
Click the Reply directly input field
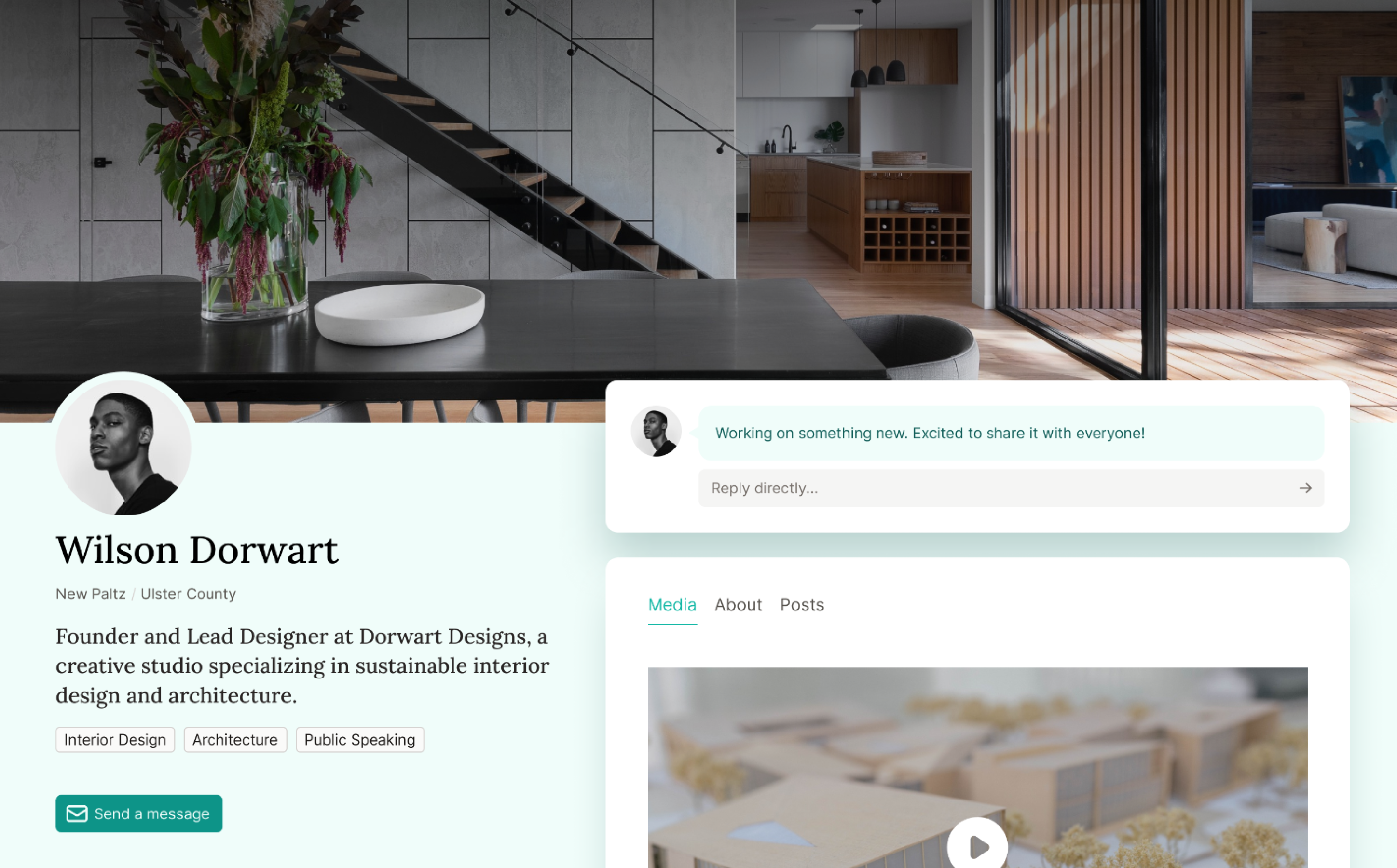tap(1006, 488)
